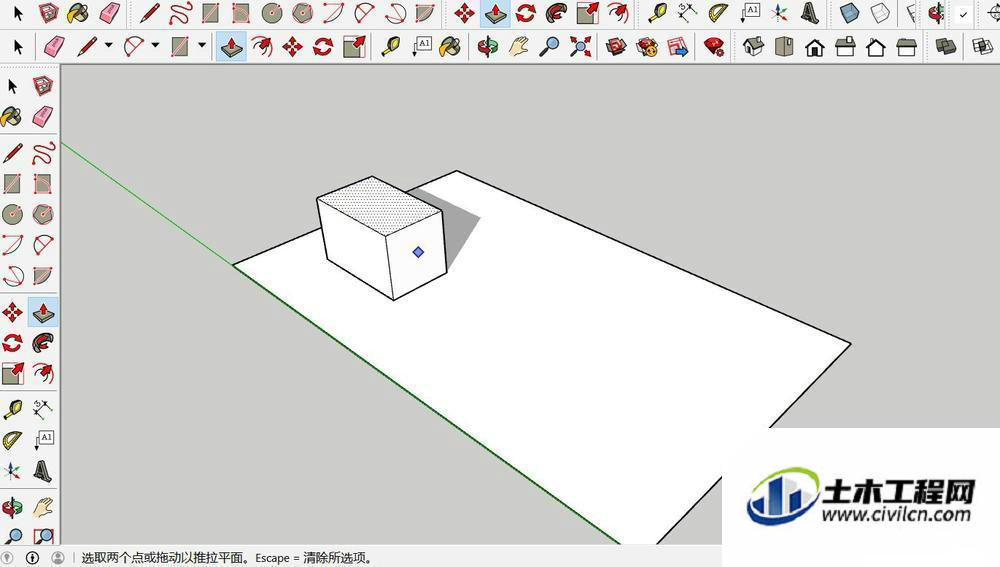Open the Line tool dropdown arrow

point(108,46)
